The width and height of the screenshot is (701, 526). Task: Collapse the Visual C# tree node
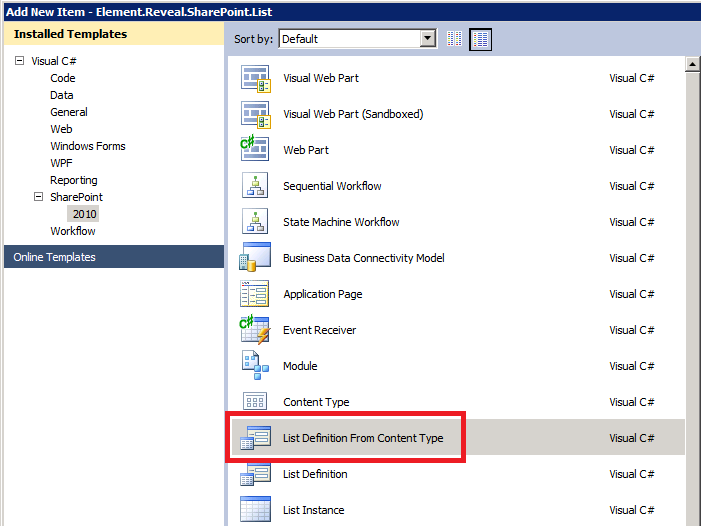tap(19, 60)
